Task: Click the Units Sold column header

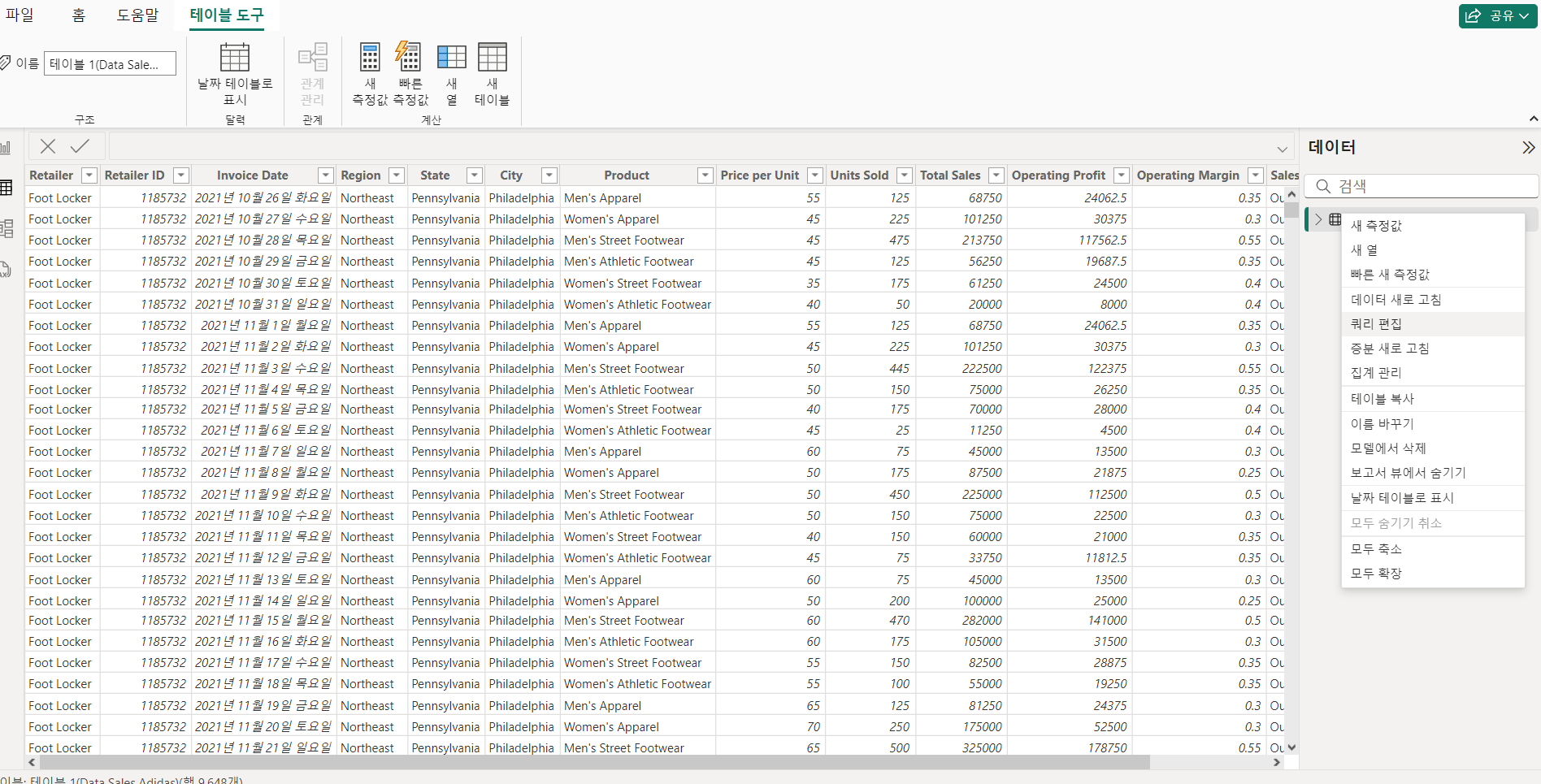Action: tap(859, 175)
